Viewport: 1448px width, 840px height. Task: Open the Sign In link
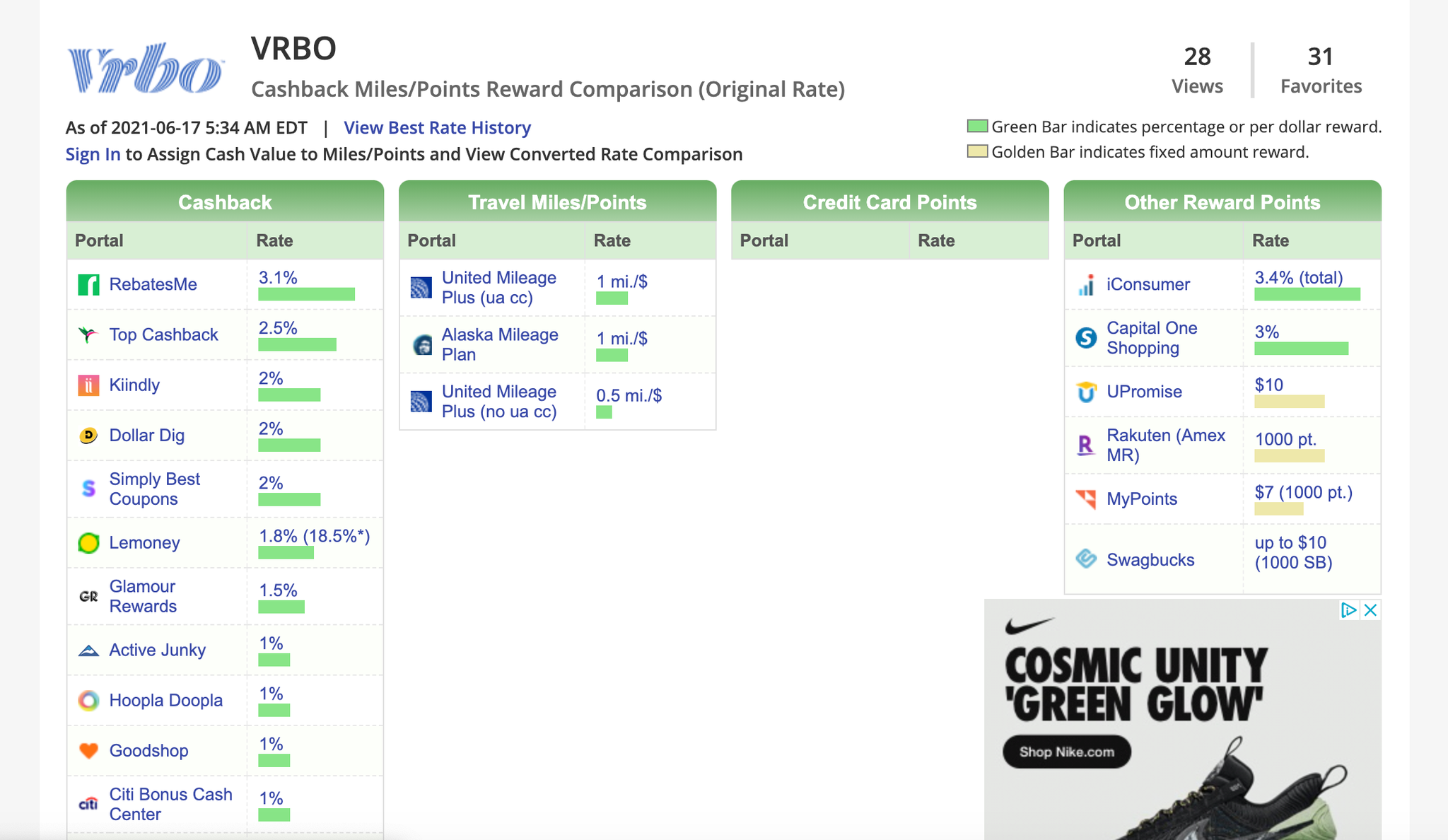92,154
